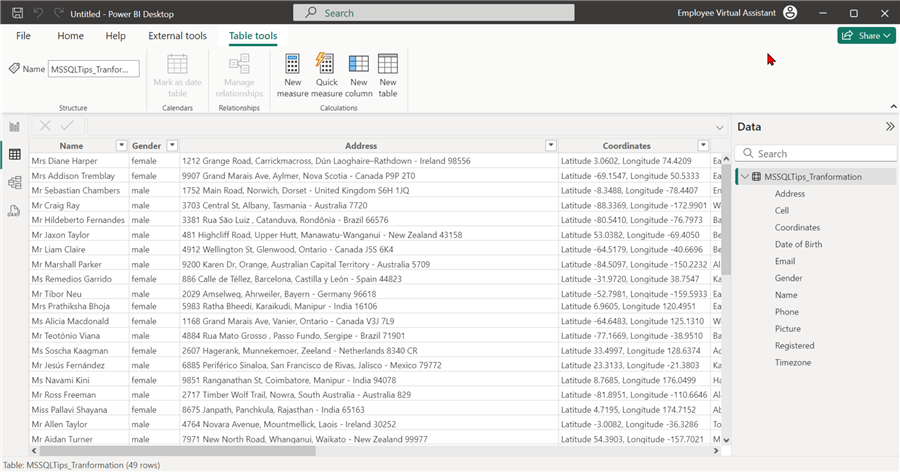Open the Address column filter dropdown
The width and height of the screenshot is (900, 472).
point(550,146)
